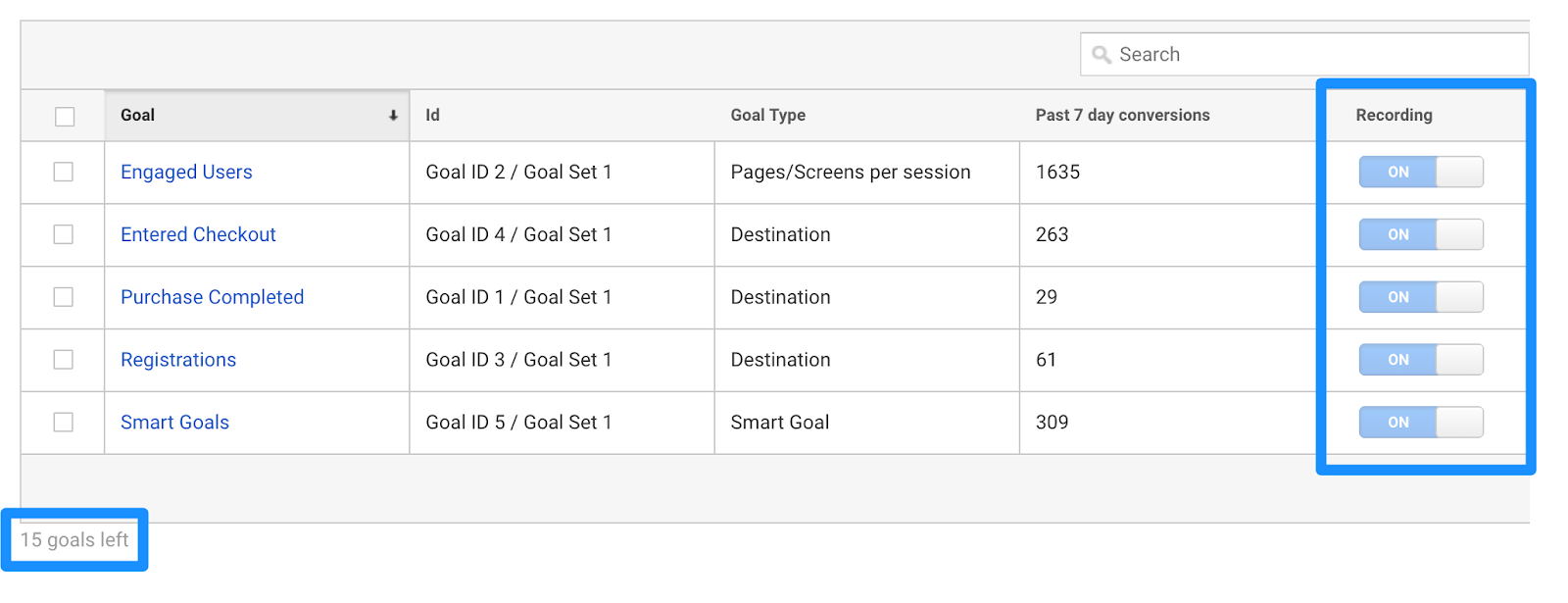Open the Engaged Users goal

pos(186,173)
